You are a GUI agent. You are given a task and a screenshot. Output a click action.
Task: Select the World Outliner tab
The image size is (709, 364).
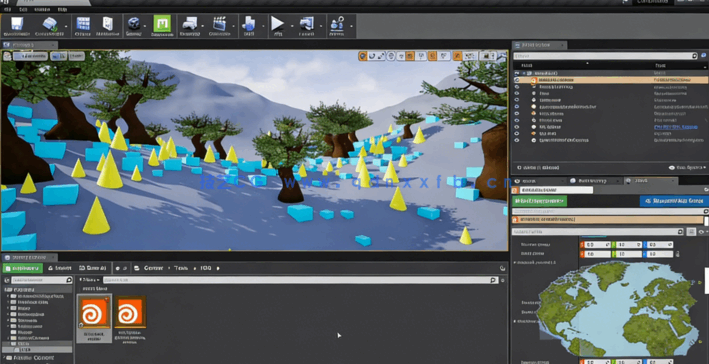coord(539,45)
